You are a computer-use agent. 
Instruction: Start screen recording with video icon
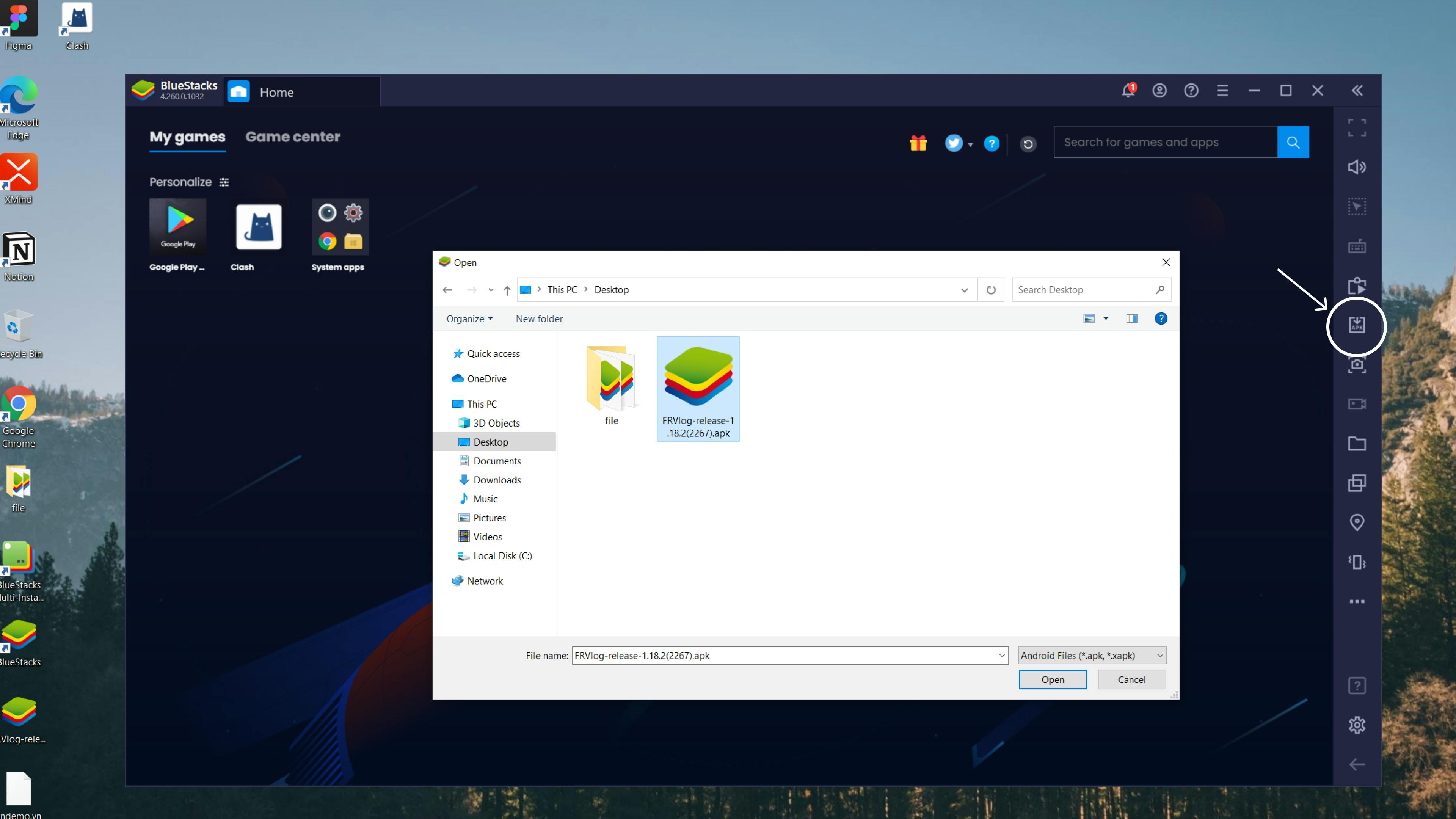[x=1357, y=404]
